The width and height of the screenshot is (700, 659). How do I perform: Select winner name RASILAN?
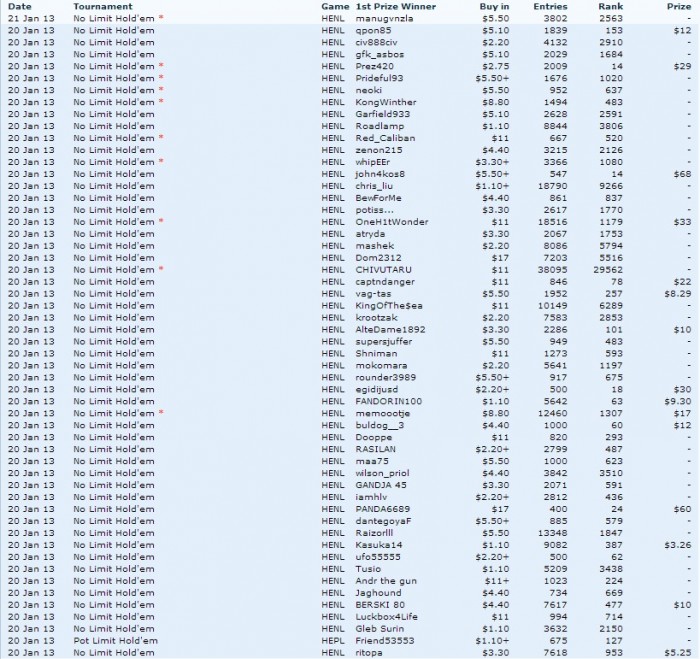[375, 450]
